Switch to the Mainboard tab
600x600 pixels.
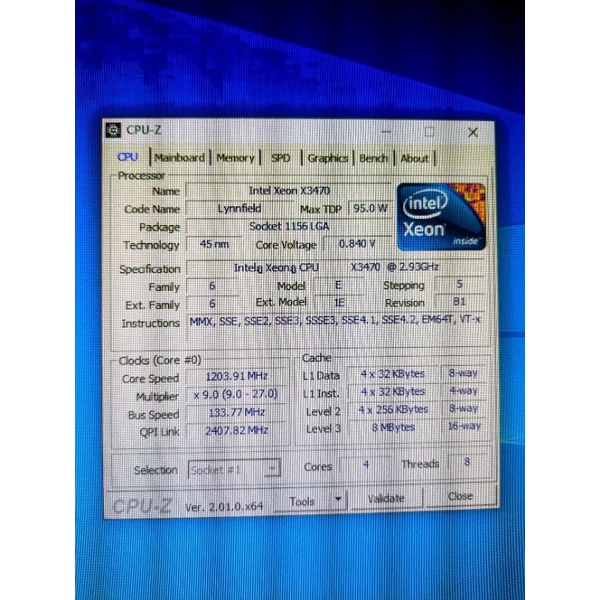coord(179,157)
